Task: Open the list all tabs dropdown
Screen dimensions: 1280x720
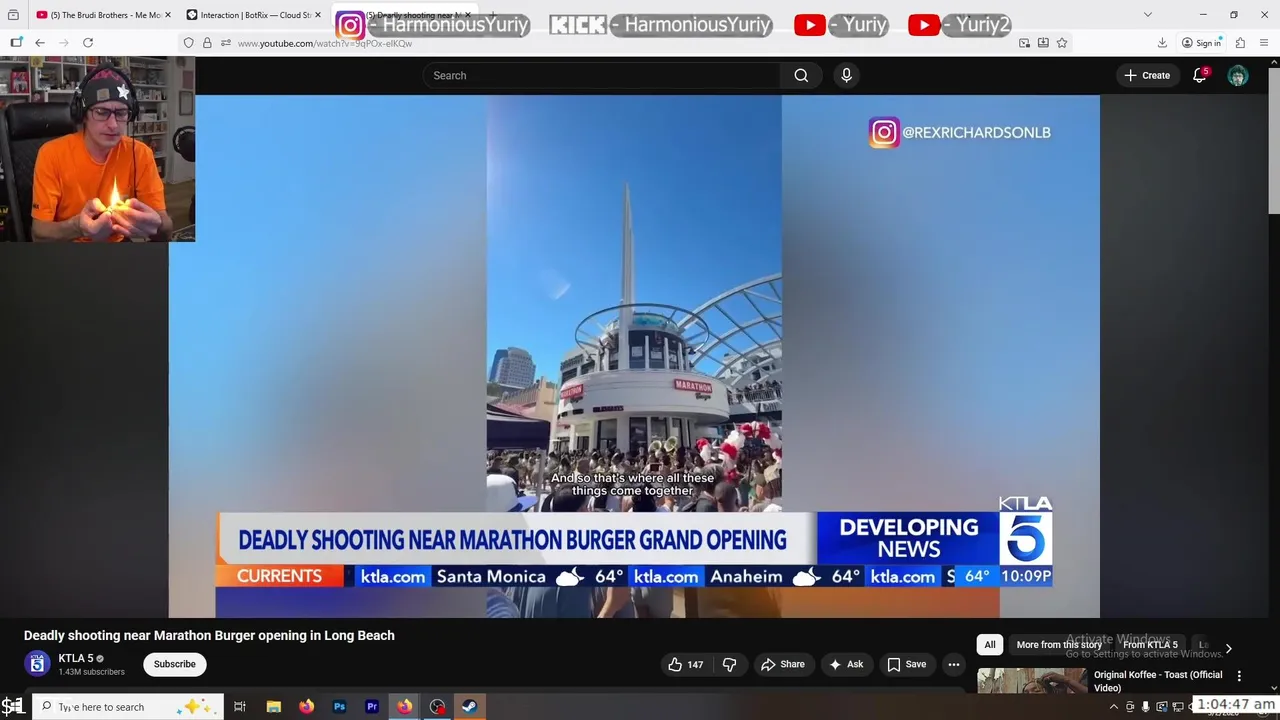Action: pyautogui.click(x=1147, y=15)
